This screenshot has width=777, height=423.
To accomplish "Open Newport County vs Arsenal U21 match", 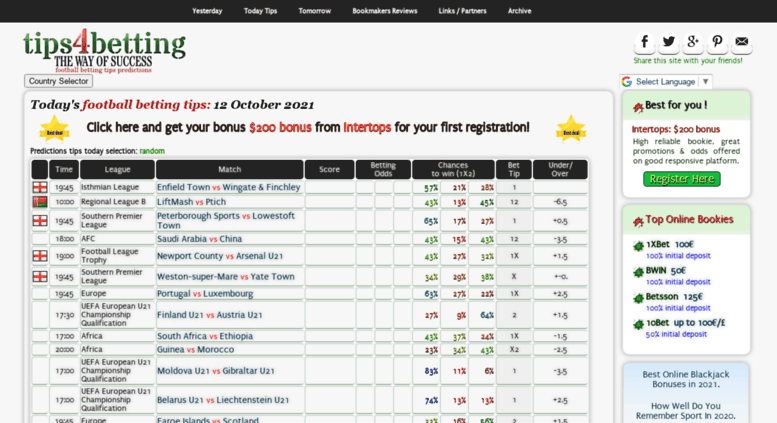I will (220, 256).
